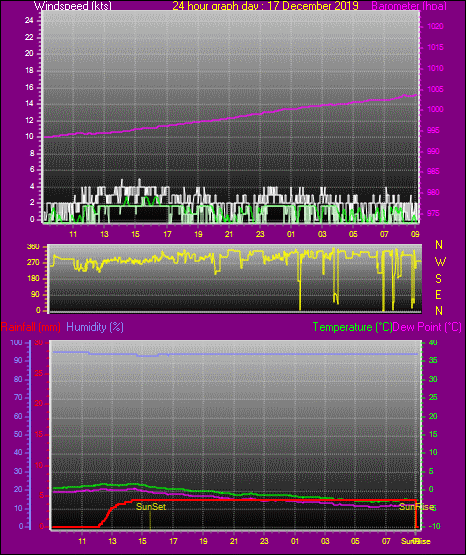Click the N compass label at top
The image size is (466, 555).
[439, 245]
